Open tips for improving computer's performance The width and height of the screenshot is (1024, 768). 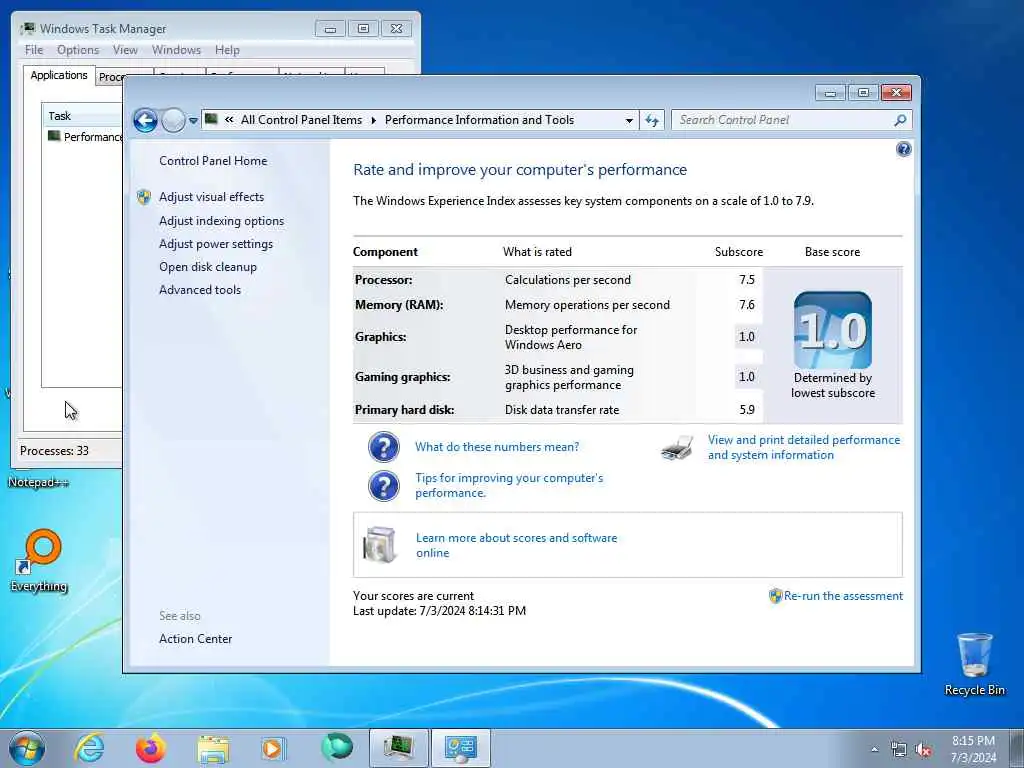(x=509, y=485)
